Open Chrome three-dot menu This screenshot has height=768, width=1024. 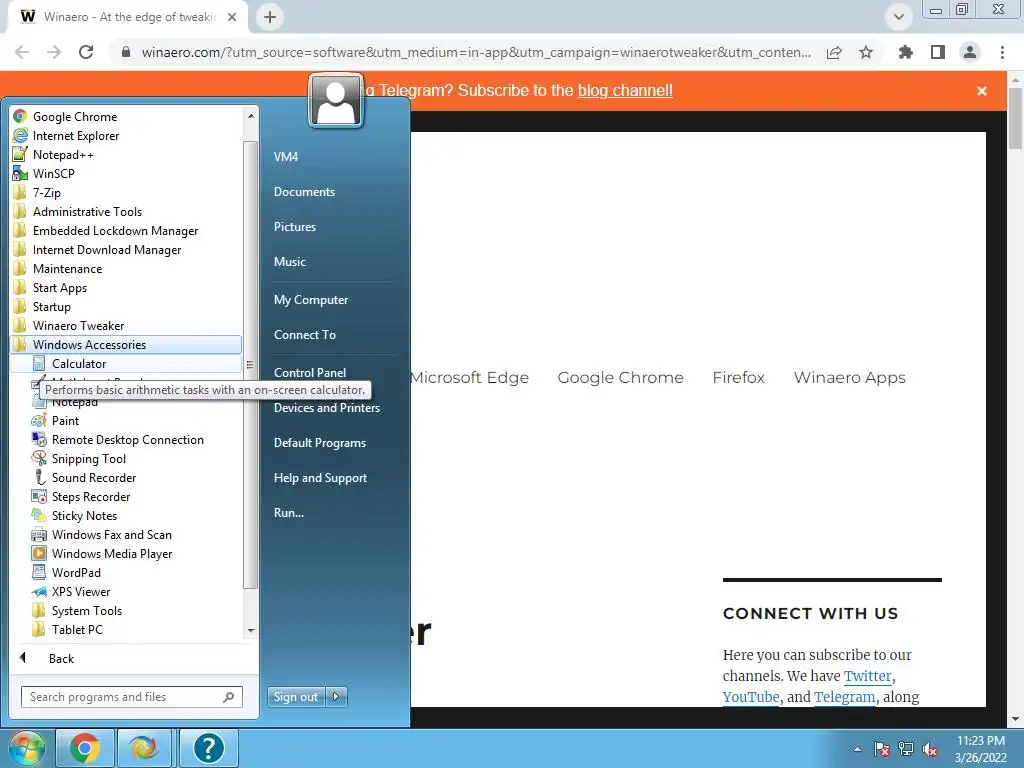pyautogui.click(x=1002, y=52)
